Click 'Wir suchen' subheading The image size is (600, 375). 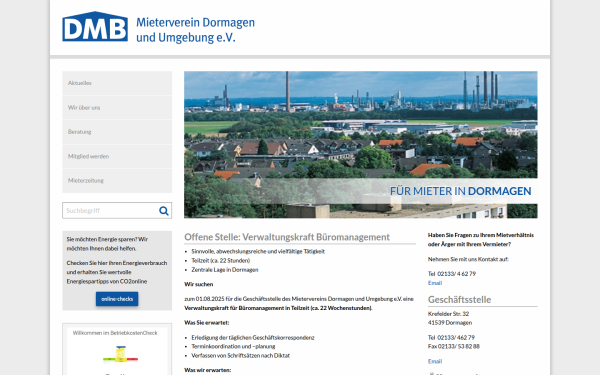tap(199, 284)
